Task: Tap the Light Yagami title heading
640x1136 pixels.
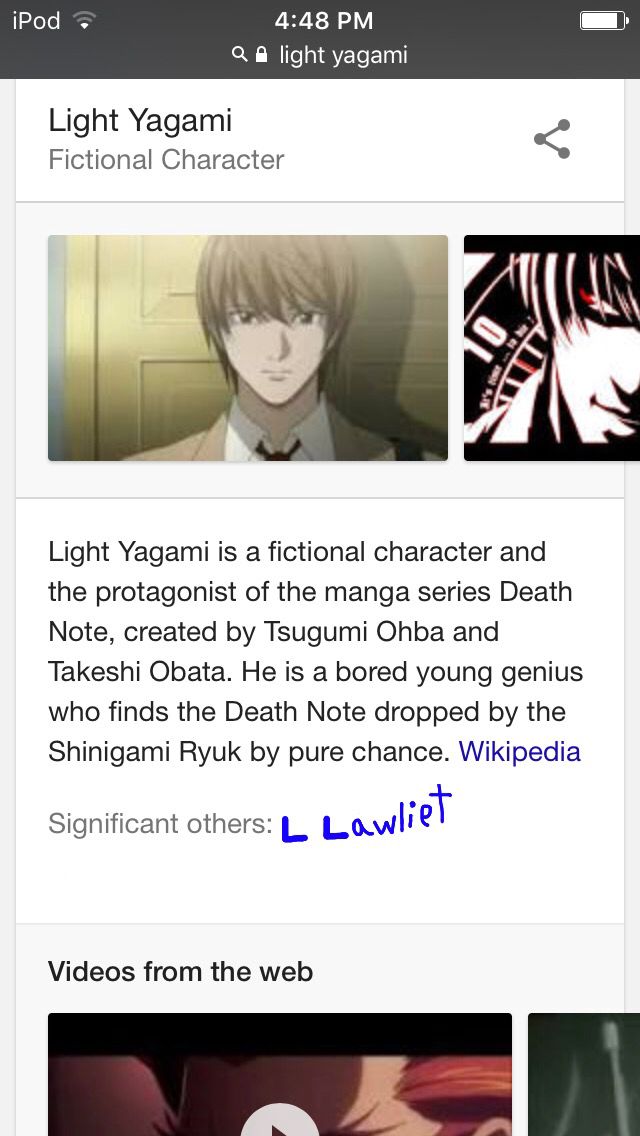Action: 140,120
